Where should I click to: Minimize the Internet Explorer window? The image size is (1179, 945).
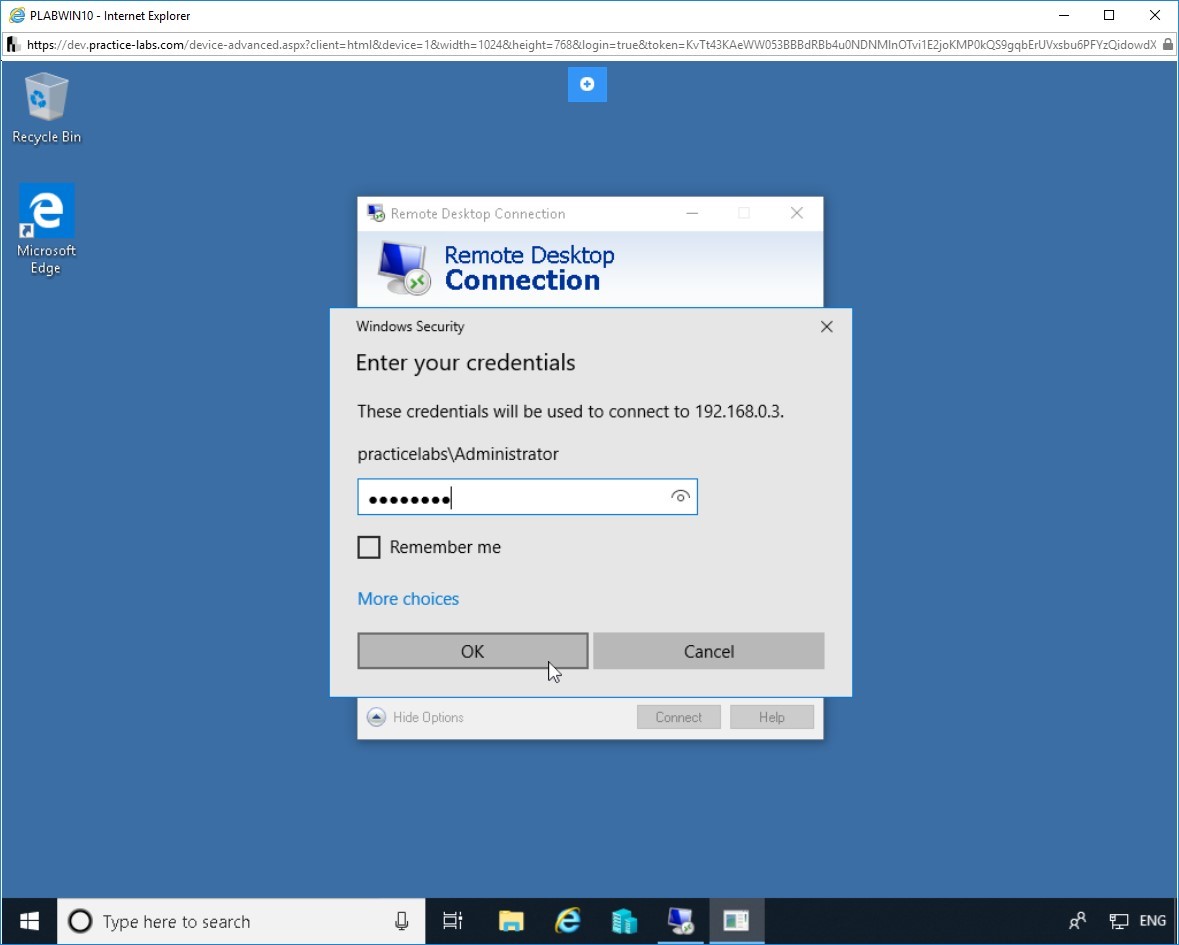pyautogui.click(x=1063, y=15)
